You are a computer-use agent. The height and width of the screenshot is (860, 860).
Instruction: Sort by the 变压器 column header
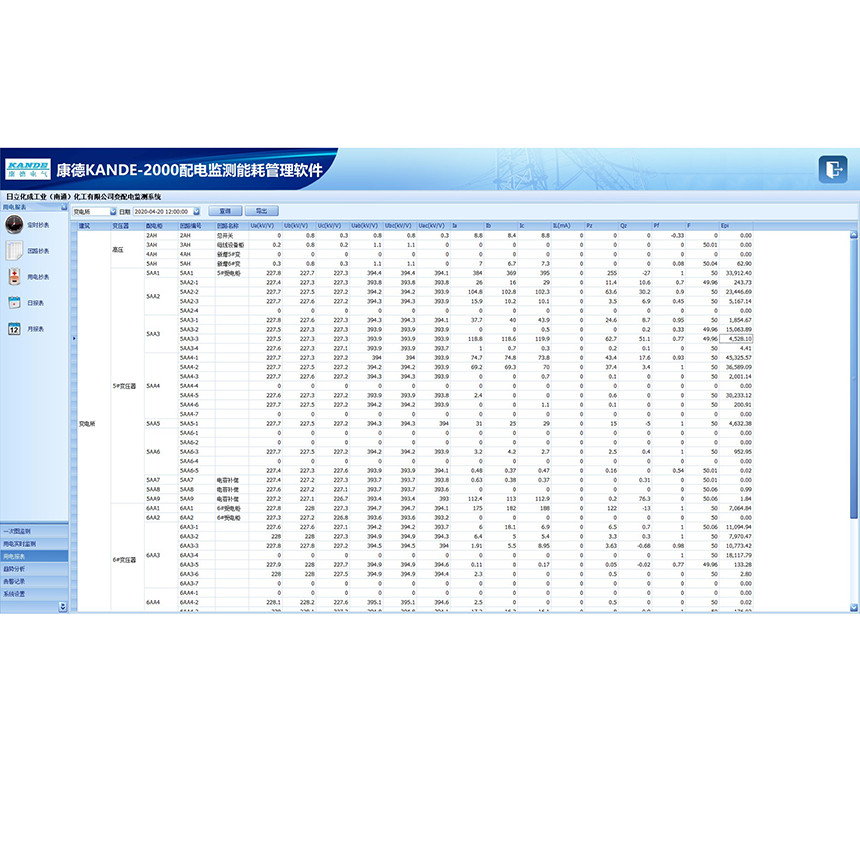coord(127,226)
